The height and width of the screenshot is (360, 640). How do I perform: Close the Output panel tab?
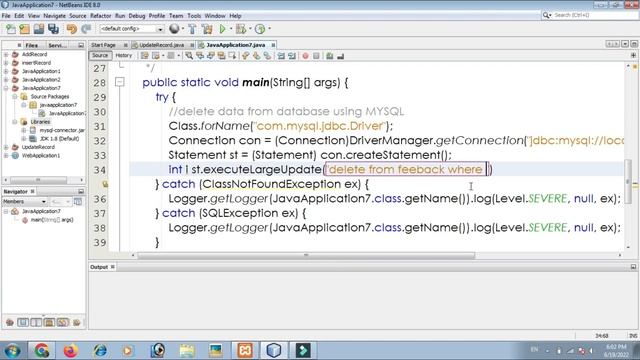click(113, 267)
